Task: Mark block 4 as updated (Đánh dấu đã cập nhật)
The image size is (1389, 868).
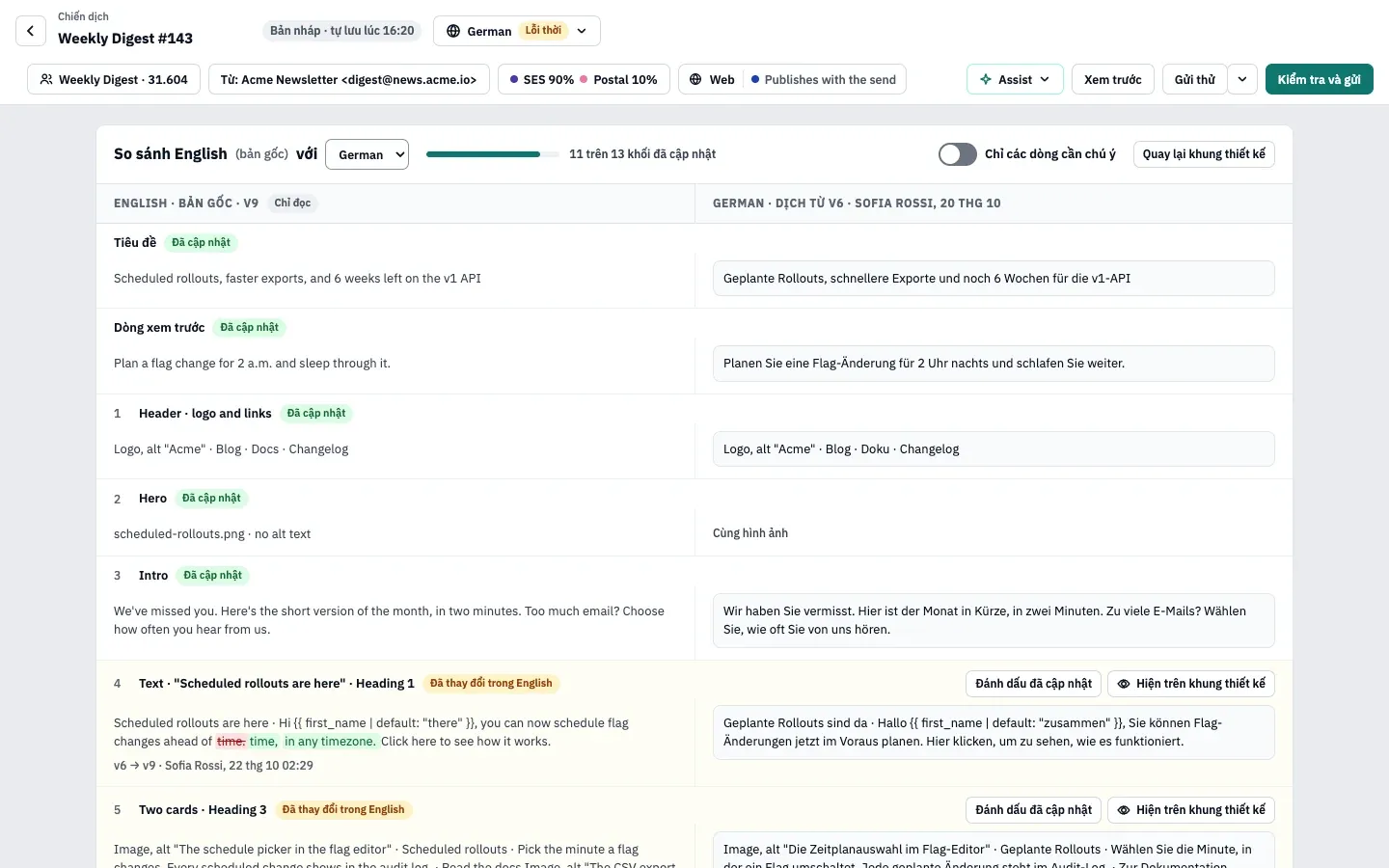Action: [x=1033, y=684]
